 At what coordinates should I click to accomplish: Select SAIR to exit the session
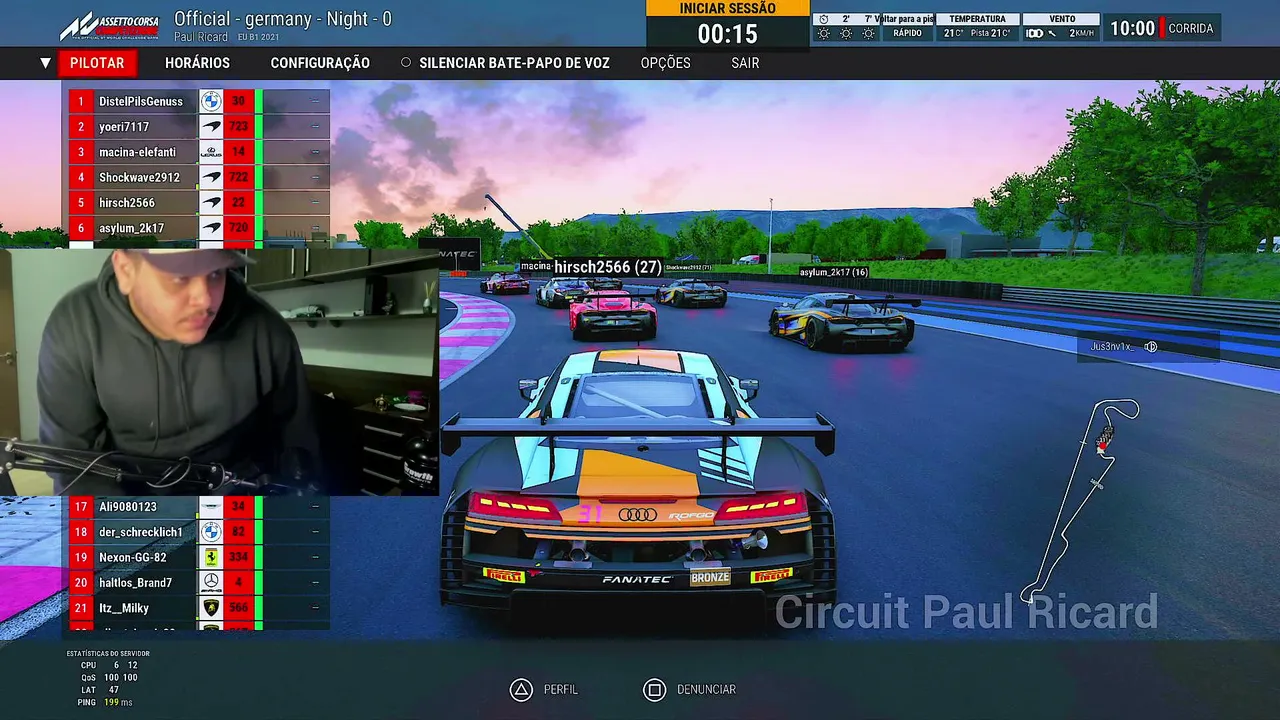click(745, 63)
